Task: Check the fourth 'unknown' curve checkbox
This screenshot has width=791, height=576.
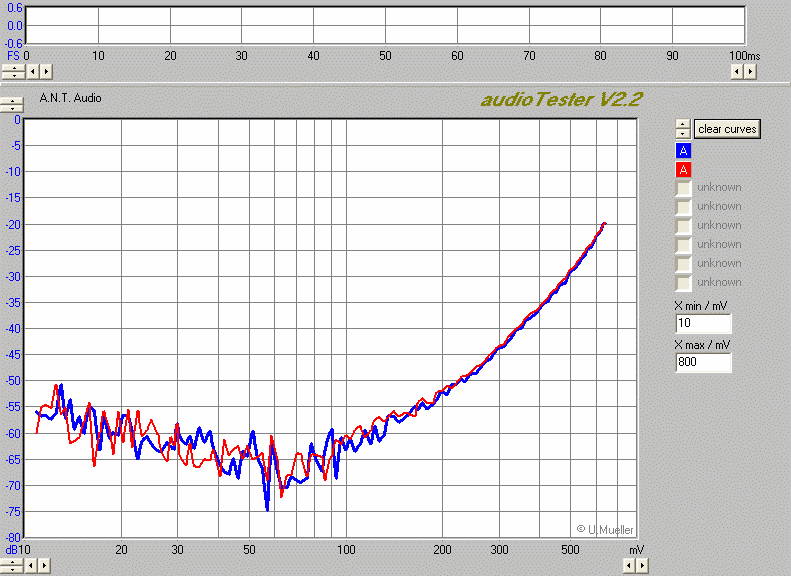Action: (x=683, y=245)
